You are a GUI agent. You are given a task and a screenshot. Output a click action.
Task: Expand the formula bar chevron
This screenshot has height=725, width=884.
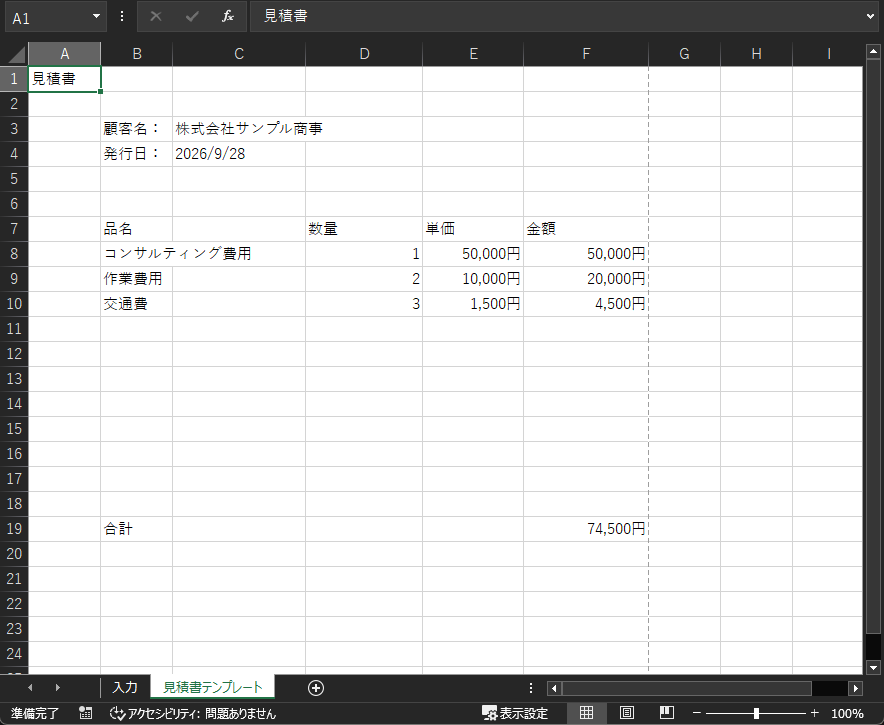[x=870, y=16]
